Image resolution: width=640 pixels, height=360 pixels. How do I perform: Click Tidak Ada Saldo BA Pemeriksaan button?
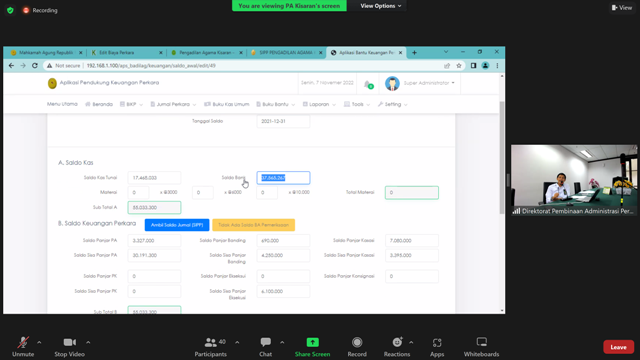253,225
